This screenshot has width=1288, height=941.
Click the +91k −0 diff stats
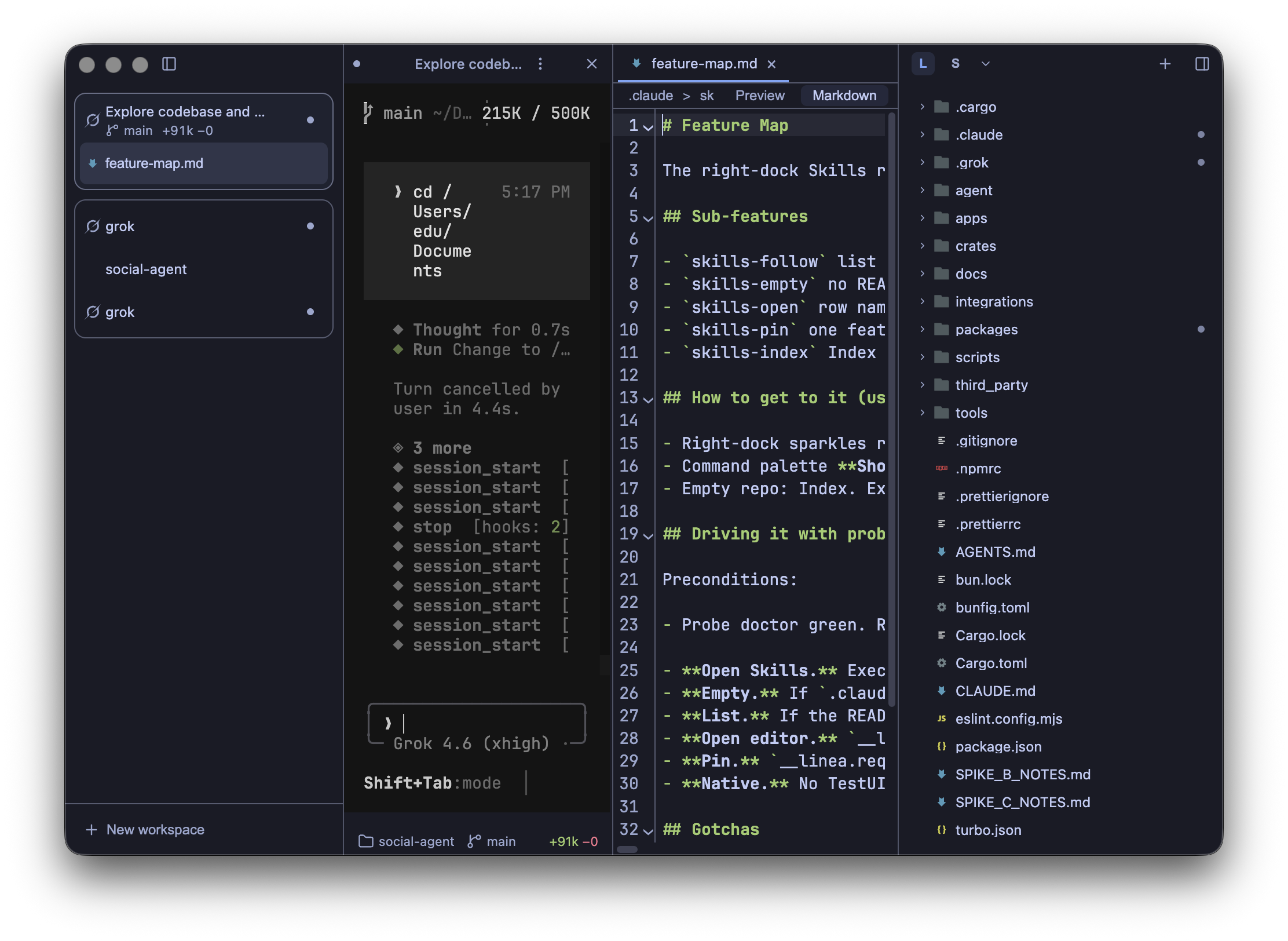coord(573,841)
